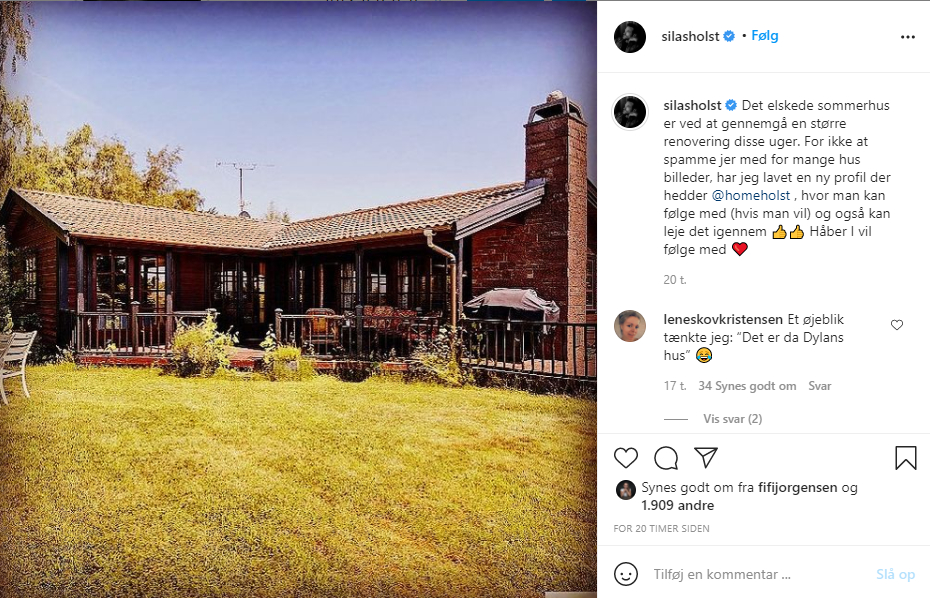The image size is (930, 598).
Task: Reply to the comment via Svar
Action: click(820, 386)
